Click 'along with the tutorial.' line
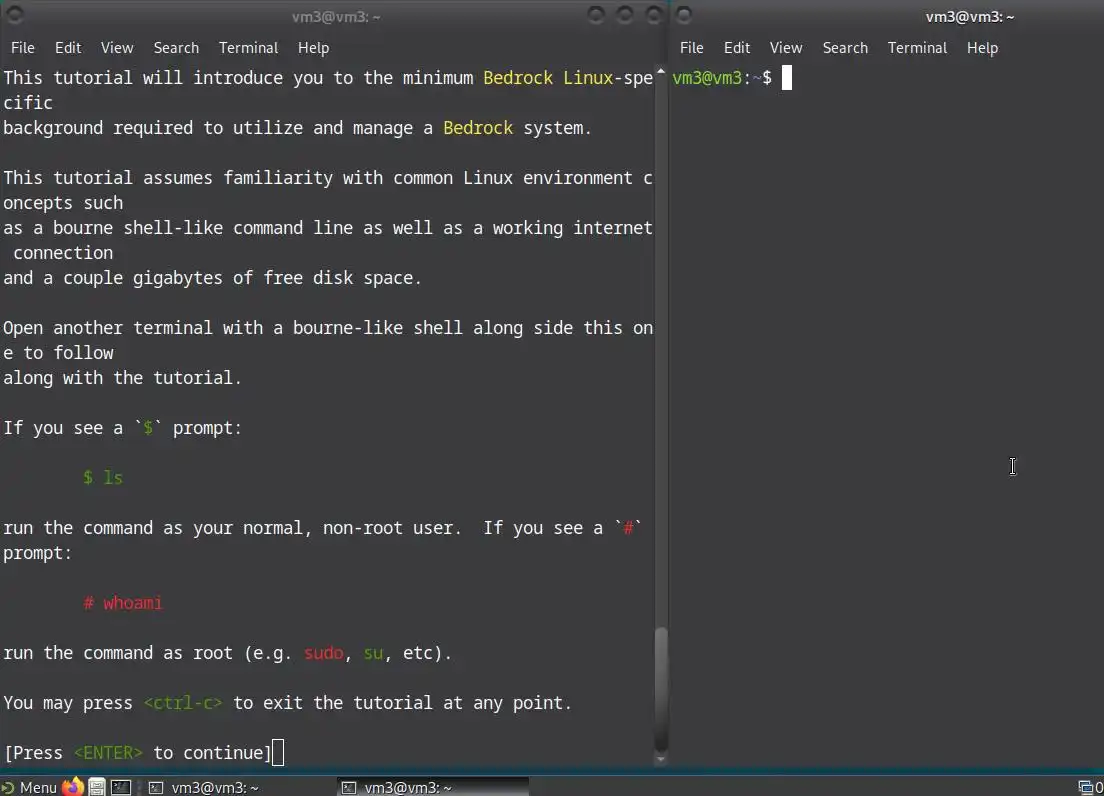This screenshot has width=1104, height=796. pos(123,378)
